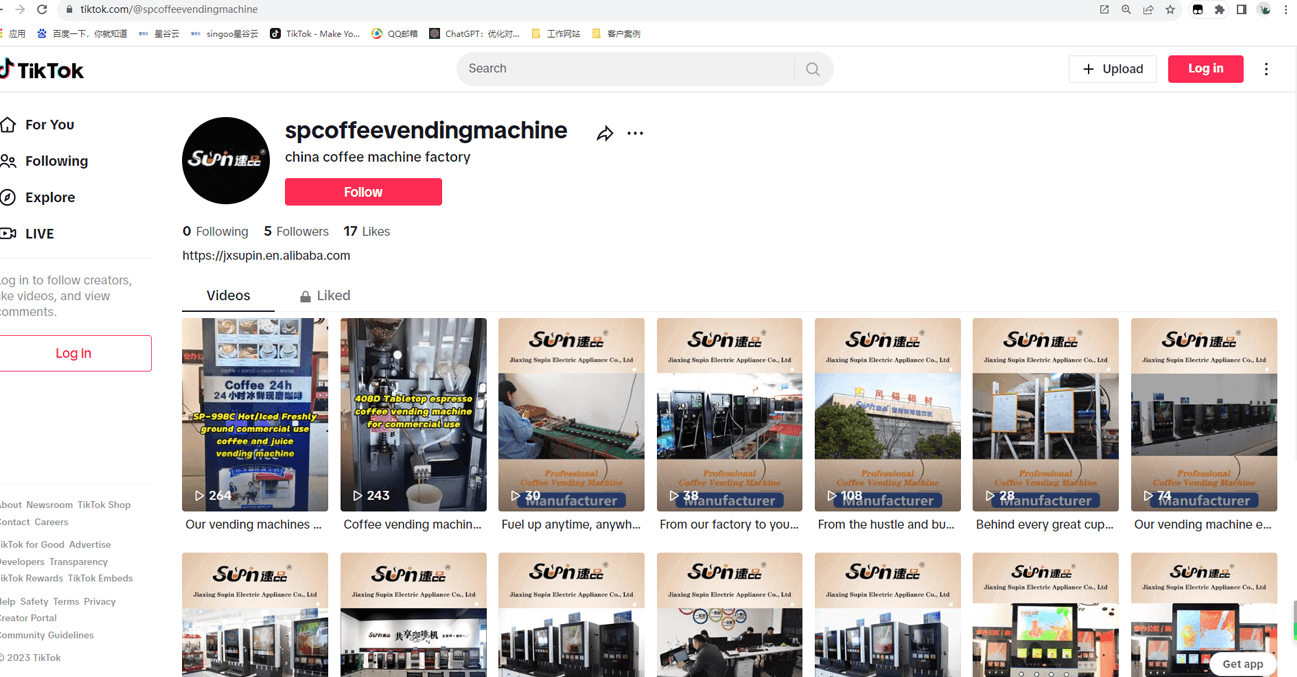The image size is (1297, 677).
Task: Open the 客户案例 bookmarks folder
Action: tap(616, 33)
